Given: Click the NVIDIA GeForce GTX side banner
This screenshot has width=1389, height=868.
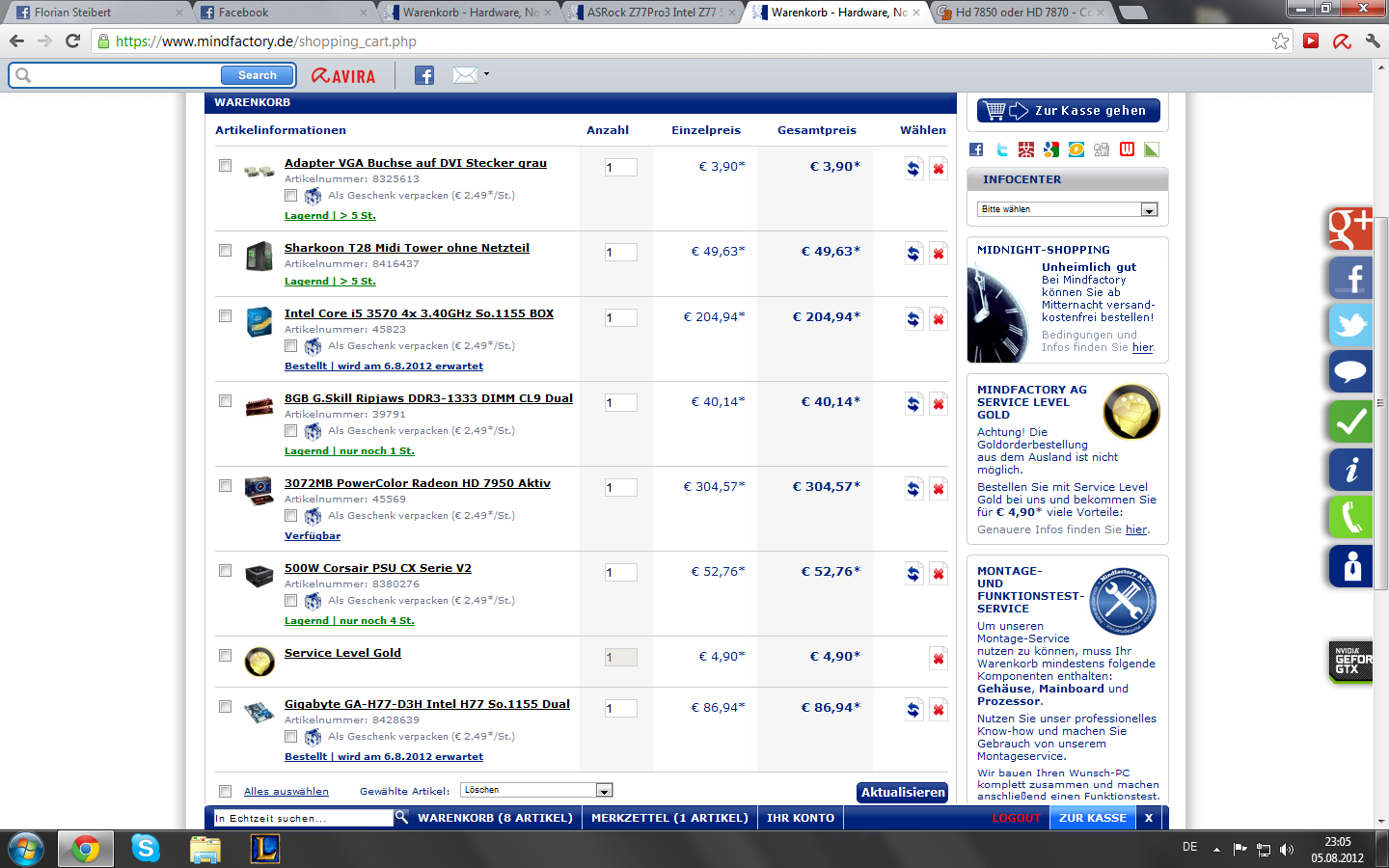Looking at the screenshot, I should click(x=1350, y=662).
